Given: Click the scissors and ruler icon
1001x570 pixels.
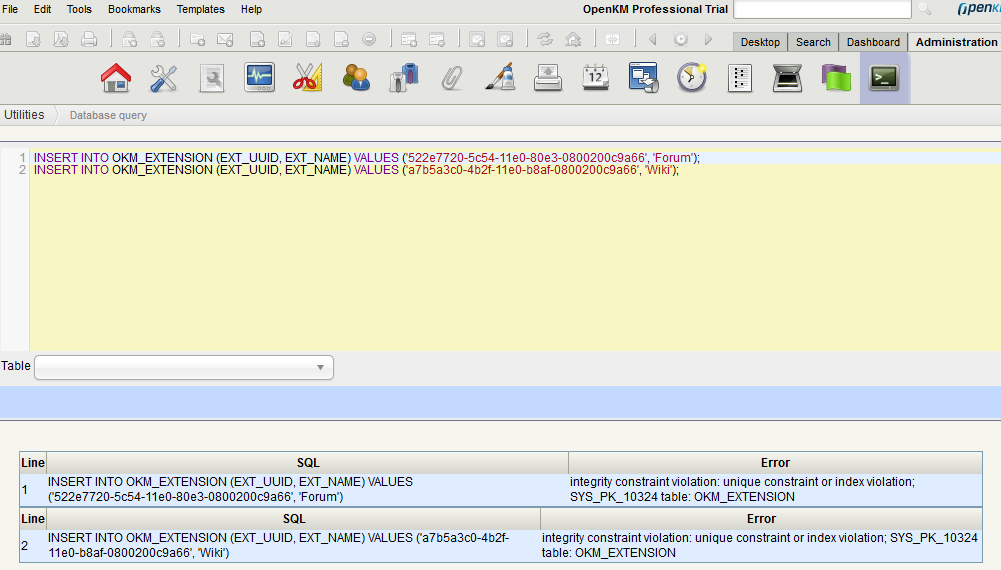Looking at the screenshot, I should (x=308, y=78).
